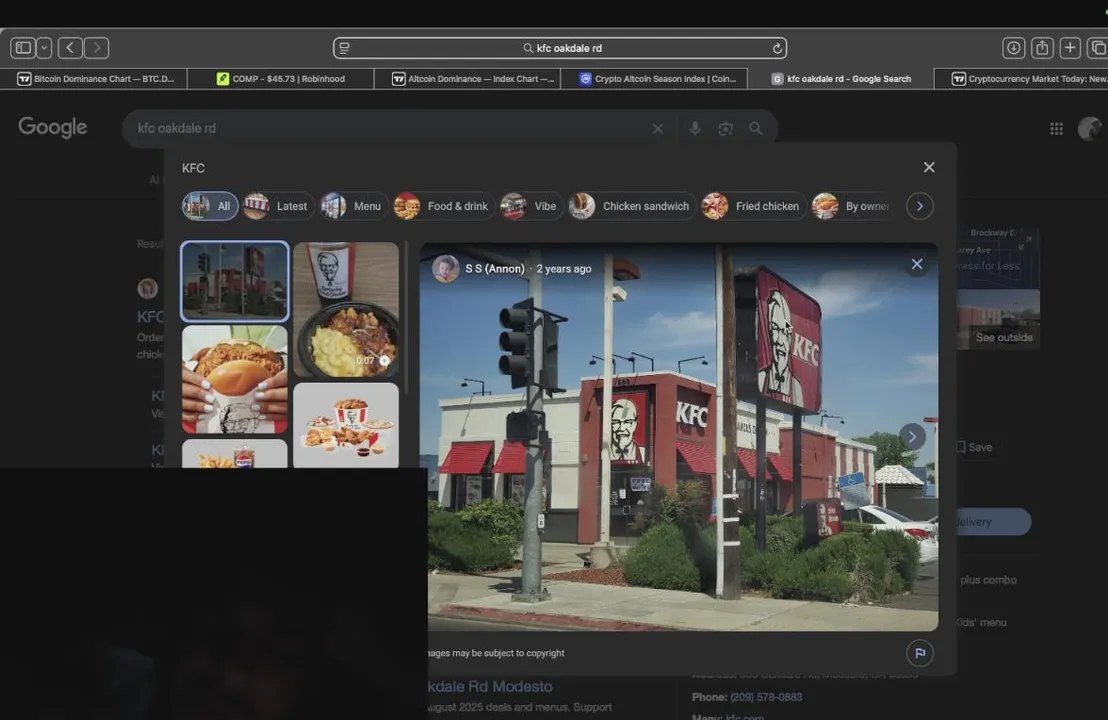Select the All photo filter chip
The height and width of the screenshot is (720, 1108).
(x=210, y=206)
